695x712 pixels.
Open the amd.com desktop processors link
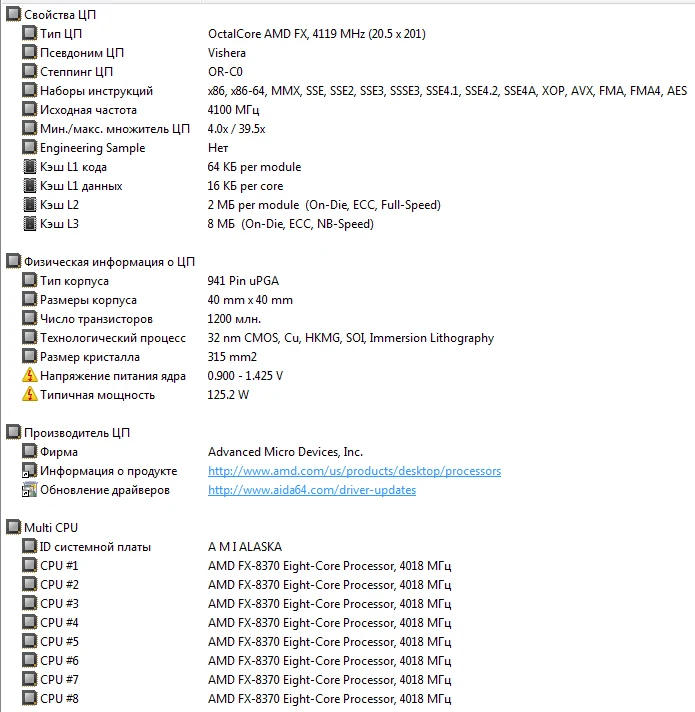point(355,471)
